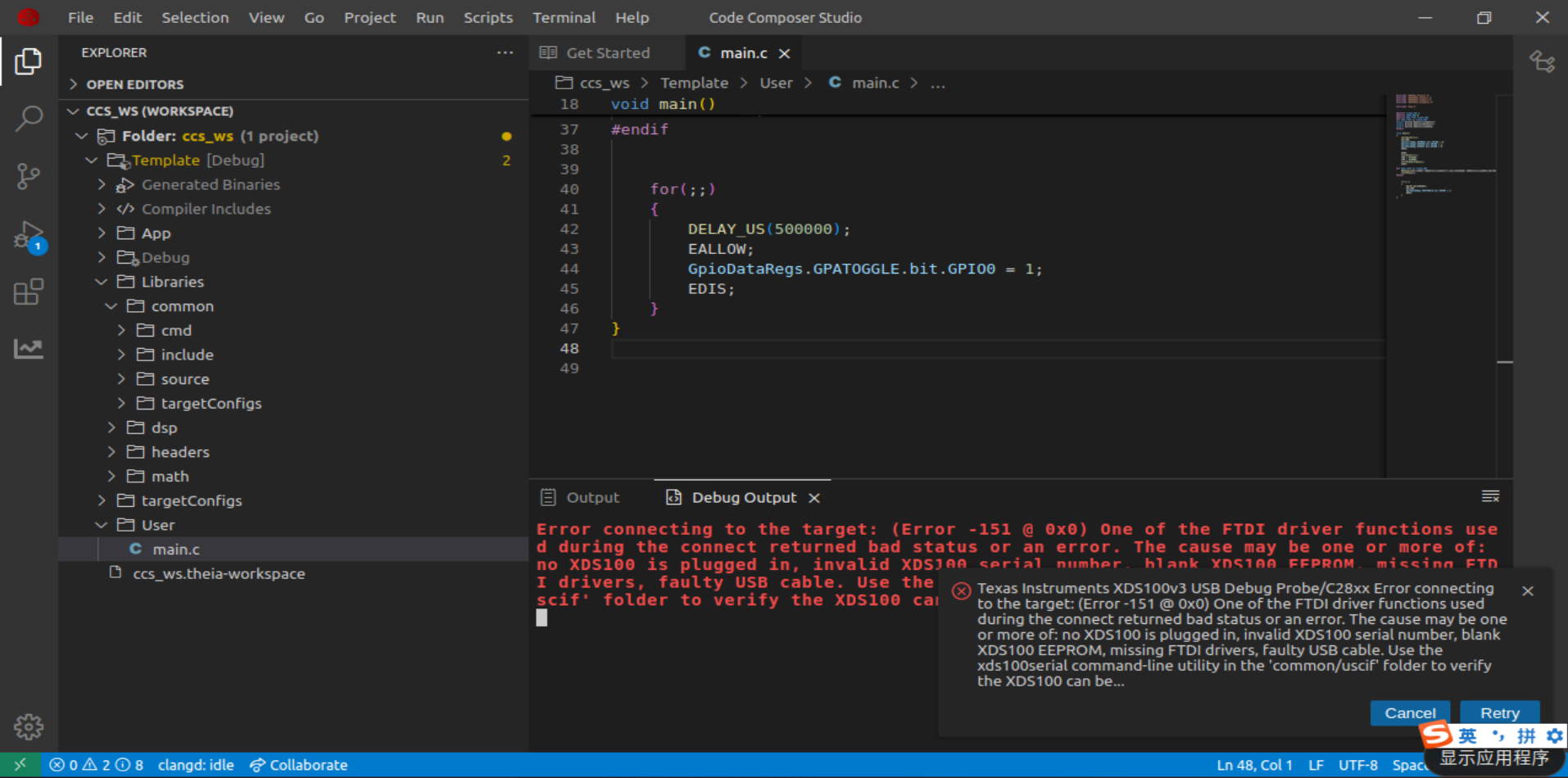This screenshot has width=1568, height=778.
Task: Collapse the Template [Debug] project
Action: [92, 161]
